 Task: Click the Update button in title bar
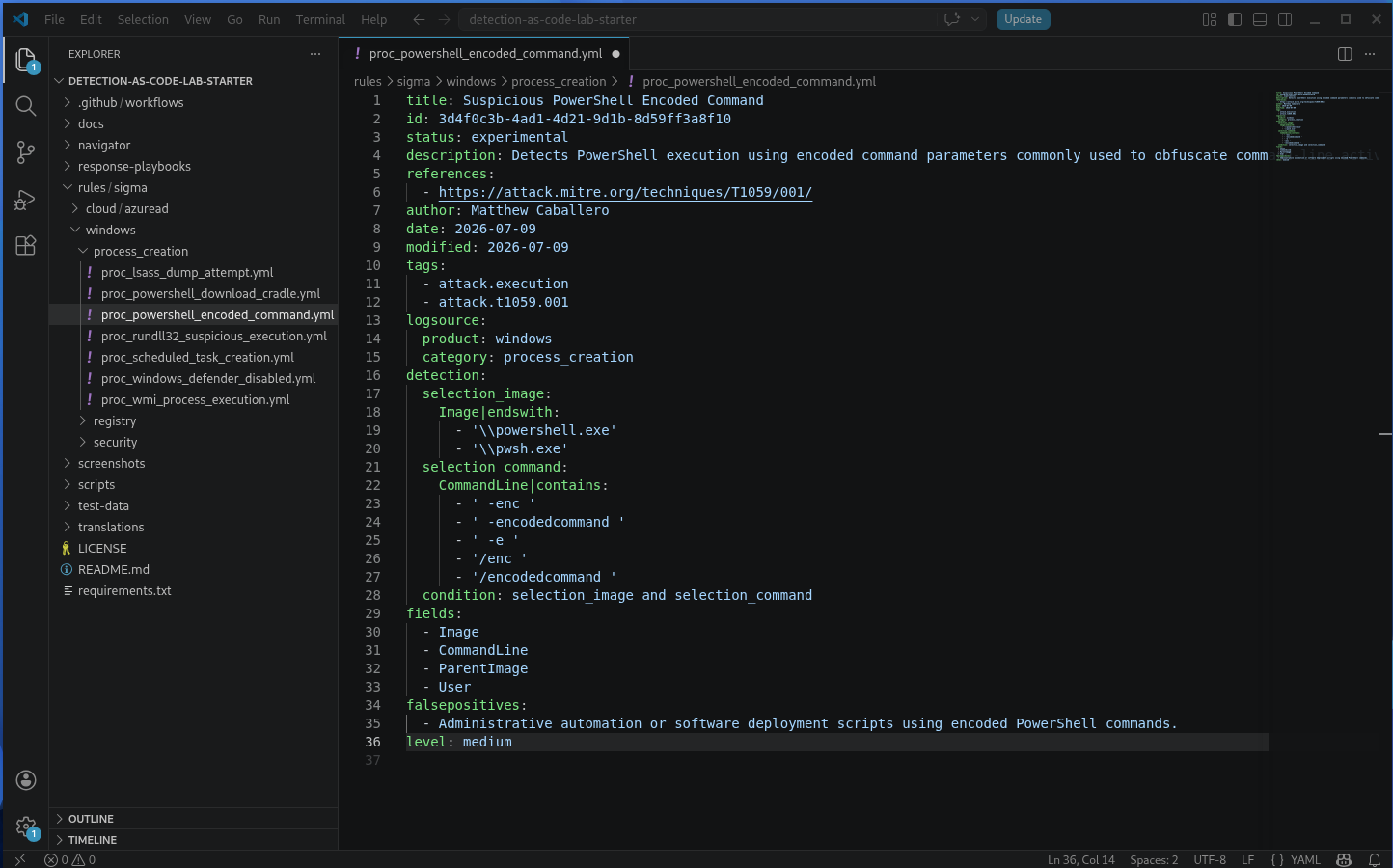(1024, 19)
